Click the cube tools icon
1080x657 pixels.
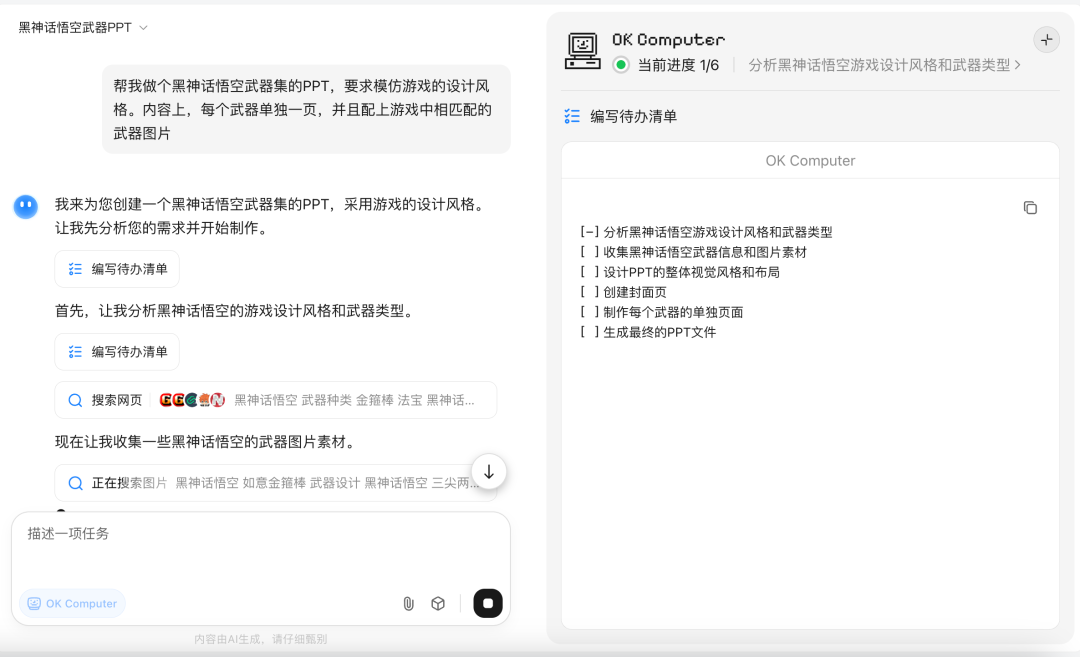(438, 603)
